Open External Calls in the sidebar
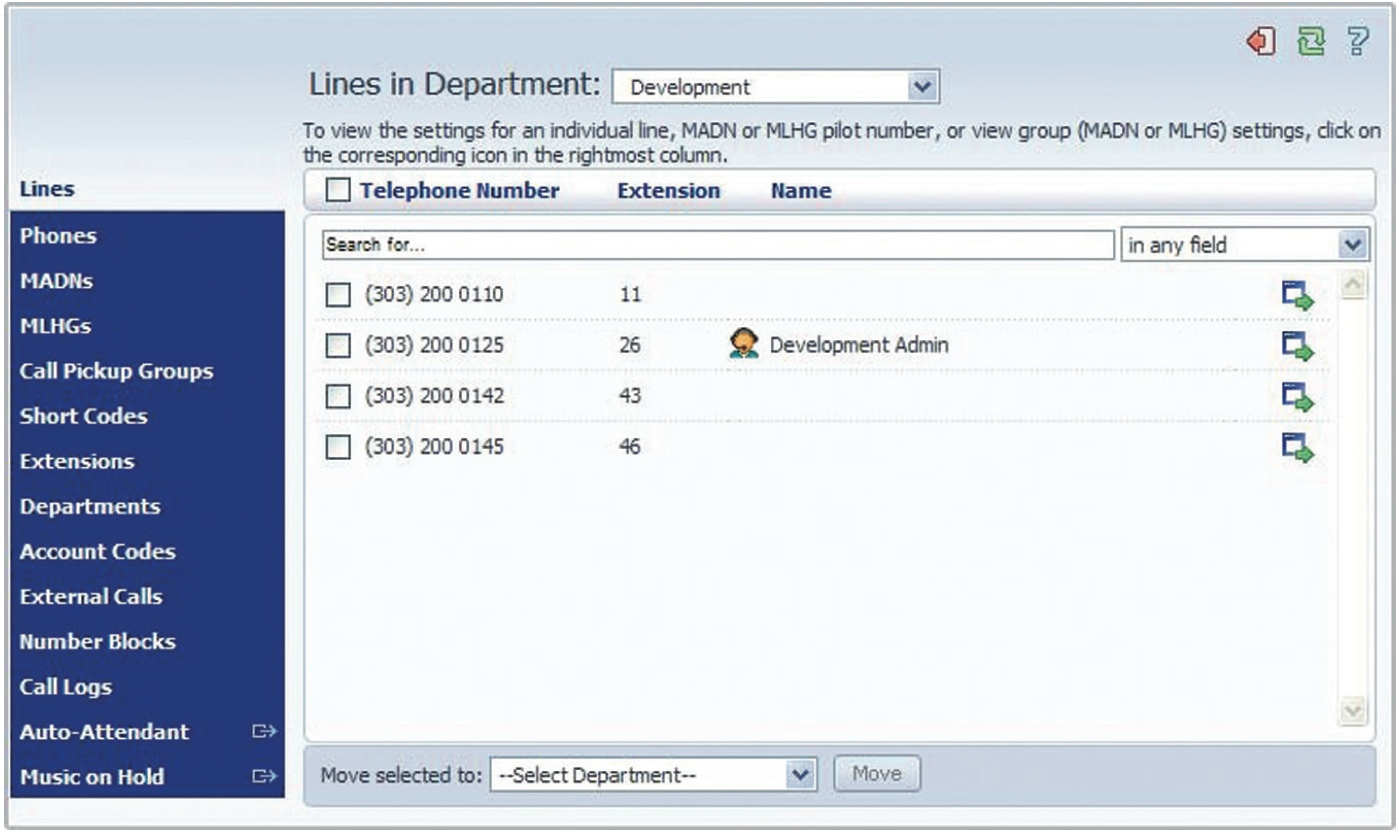 tap(91, 596)
